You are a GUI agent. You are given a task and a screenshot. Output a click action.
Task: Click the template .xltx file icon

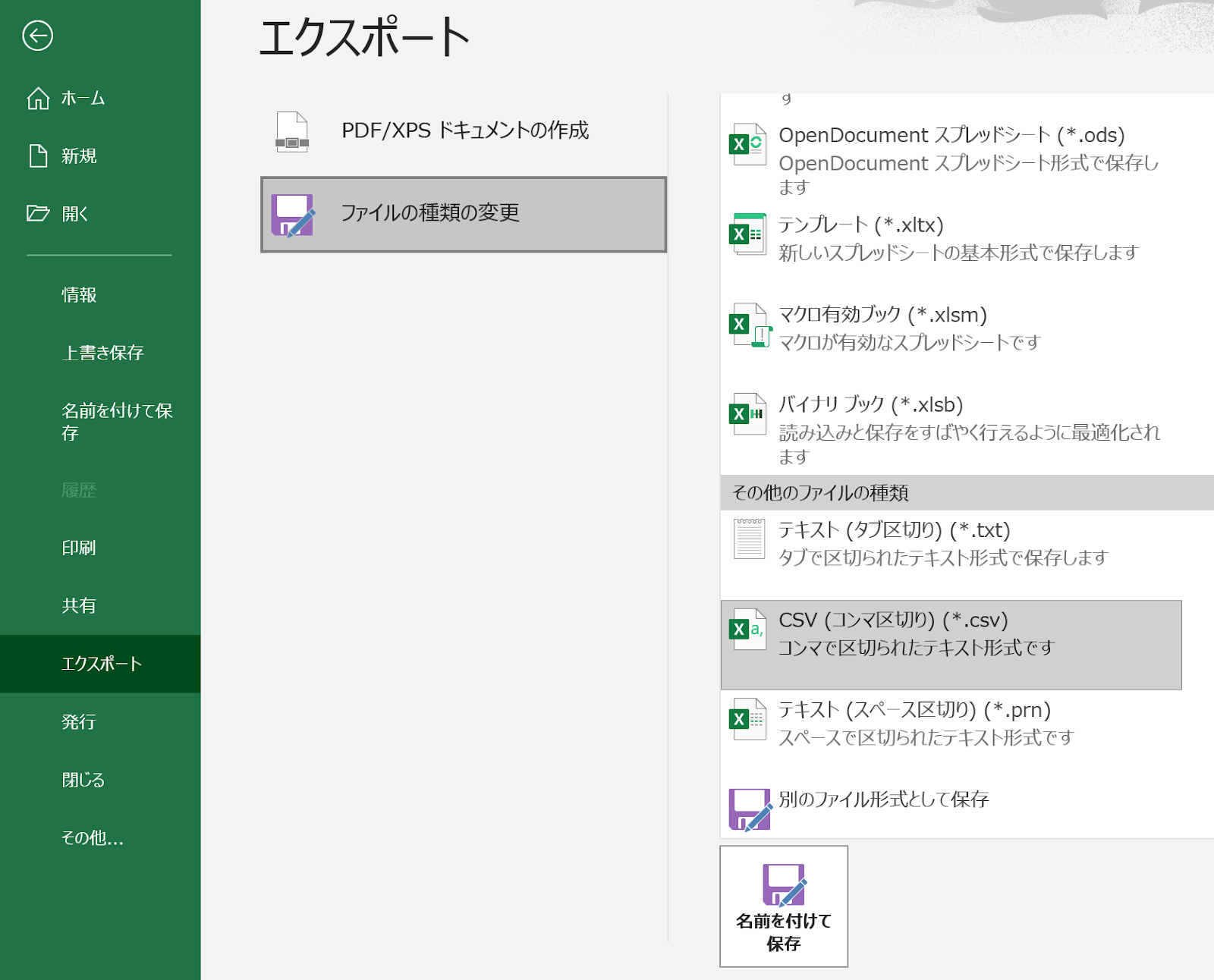tap(747, 234)
